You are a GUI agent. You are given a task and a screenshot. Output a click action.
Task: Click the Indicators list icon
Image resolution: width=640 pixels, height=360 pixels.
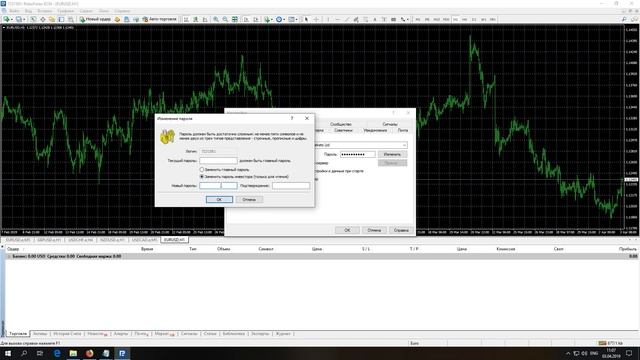click(x=267, y=19)
